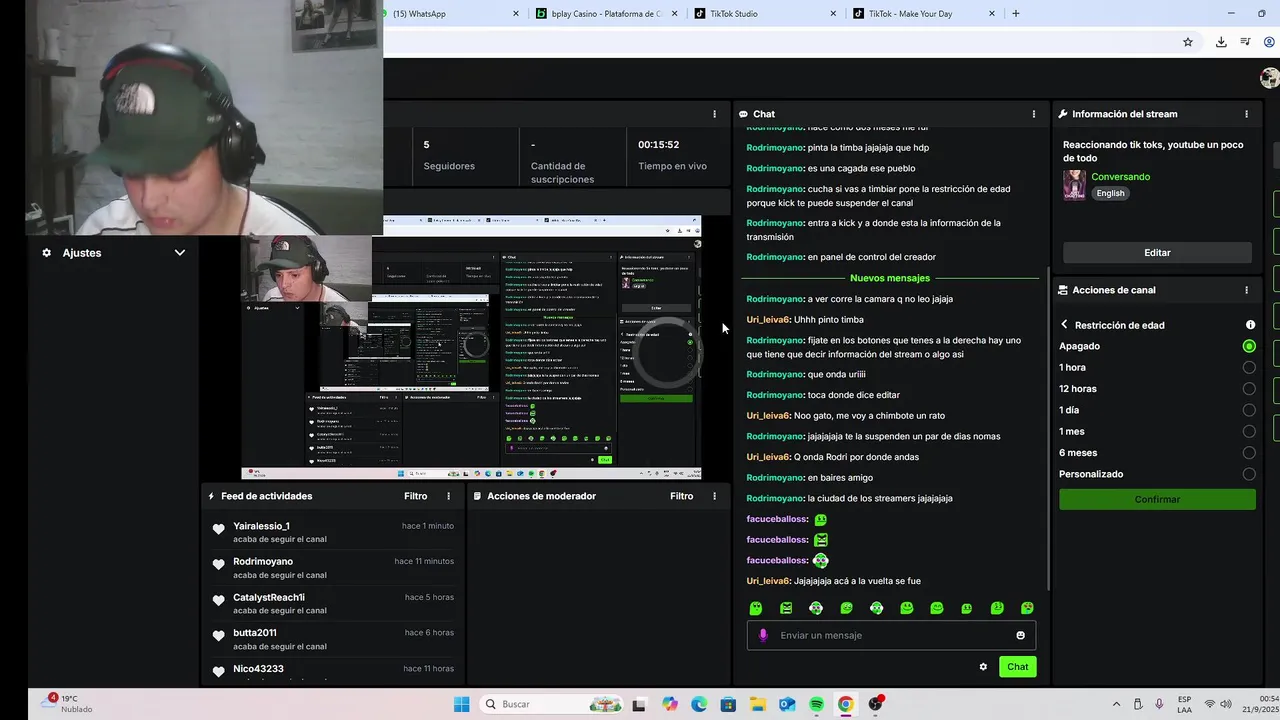This screenshot has height=720, width=1280.
Task: Click the Nuevos mensajes divider link
Action: click(x=890, y=278)
